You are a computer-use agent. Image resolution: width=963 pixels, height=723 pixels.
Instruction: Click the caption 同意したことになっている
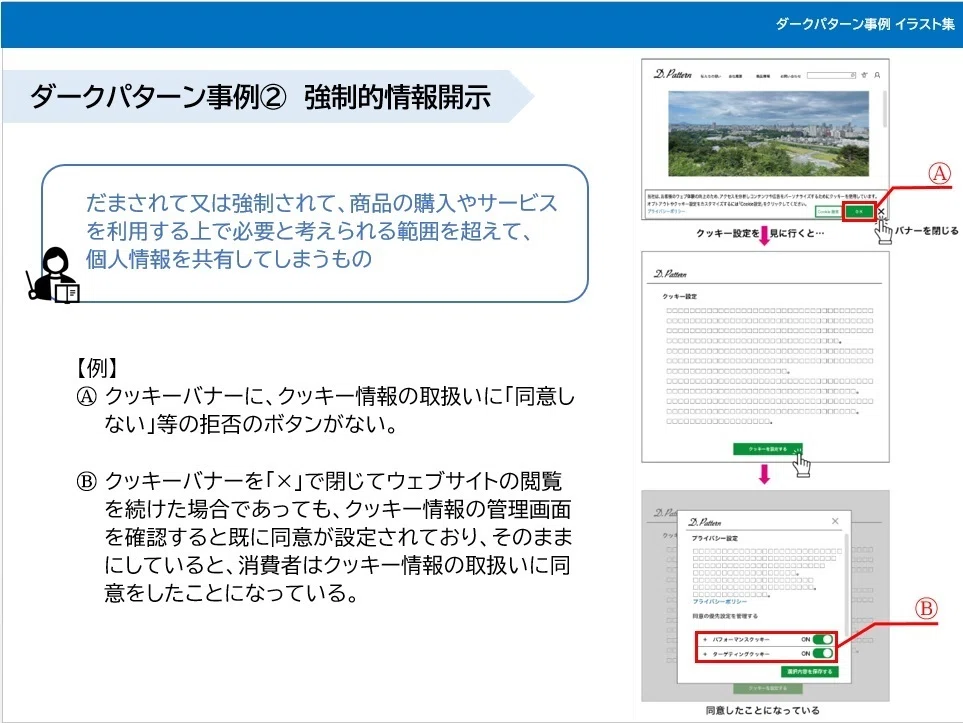pos(762,710)
